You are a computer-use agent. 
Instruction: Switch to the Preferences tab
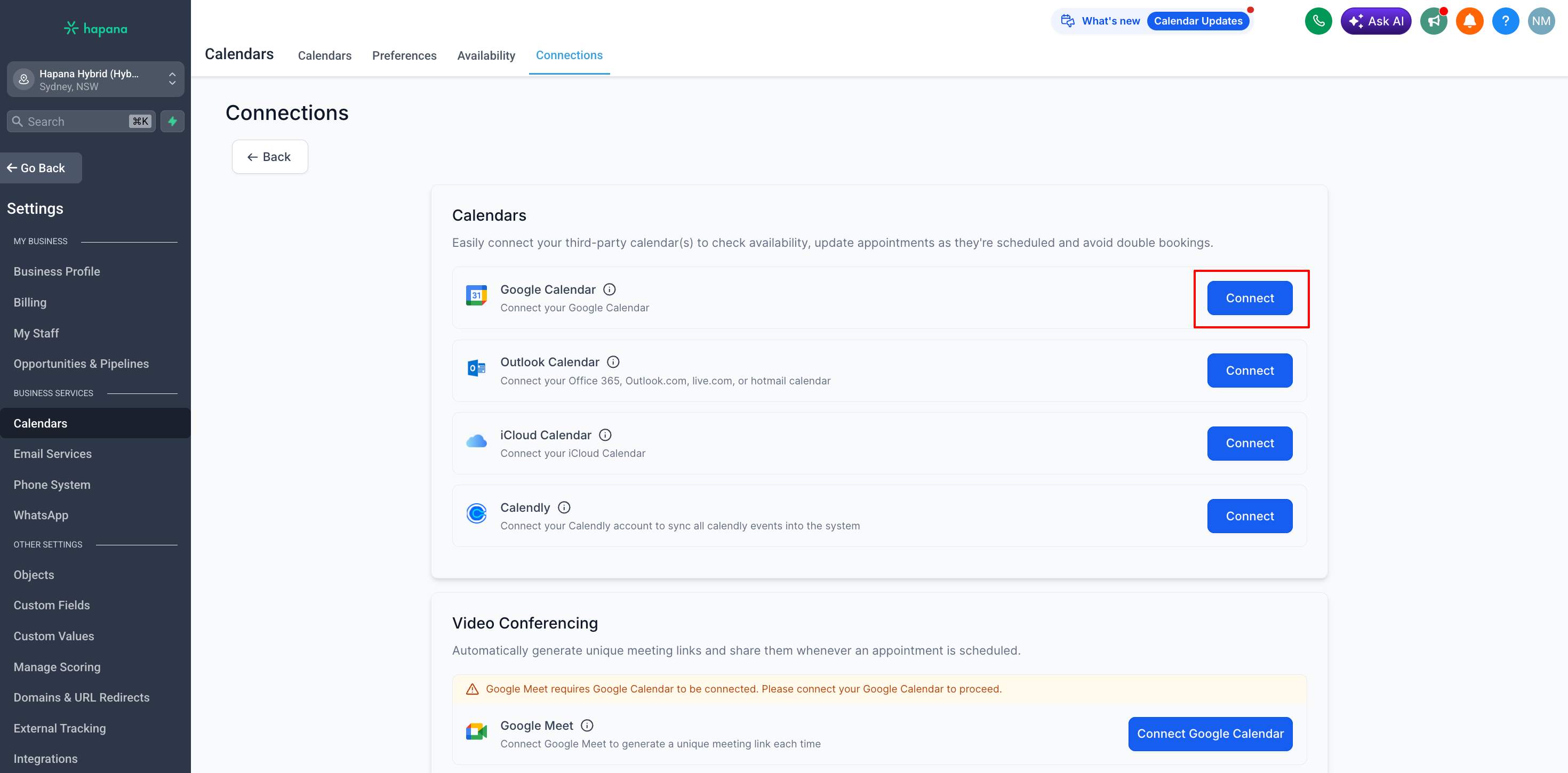tap(404, 55)
